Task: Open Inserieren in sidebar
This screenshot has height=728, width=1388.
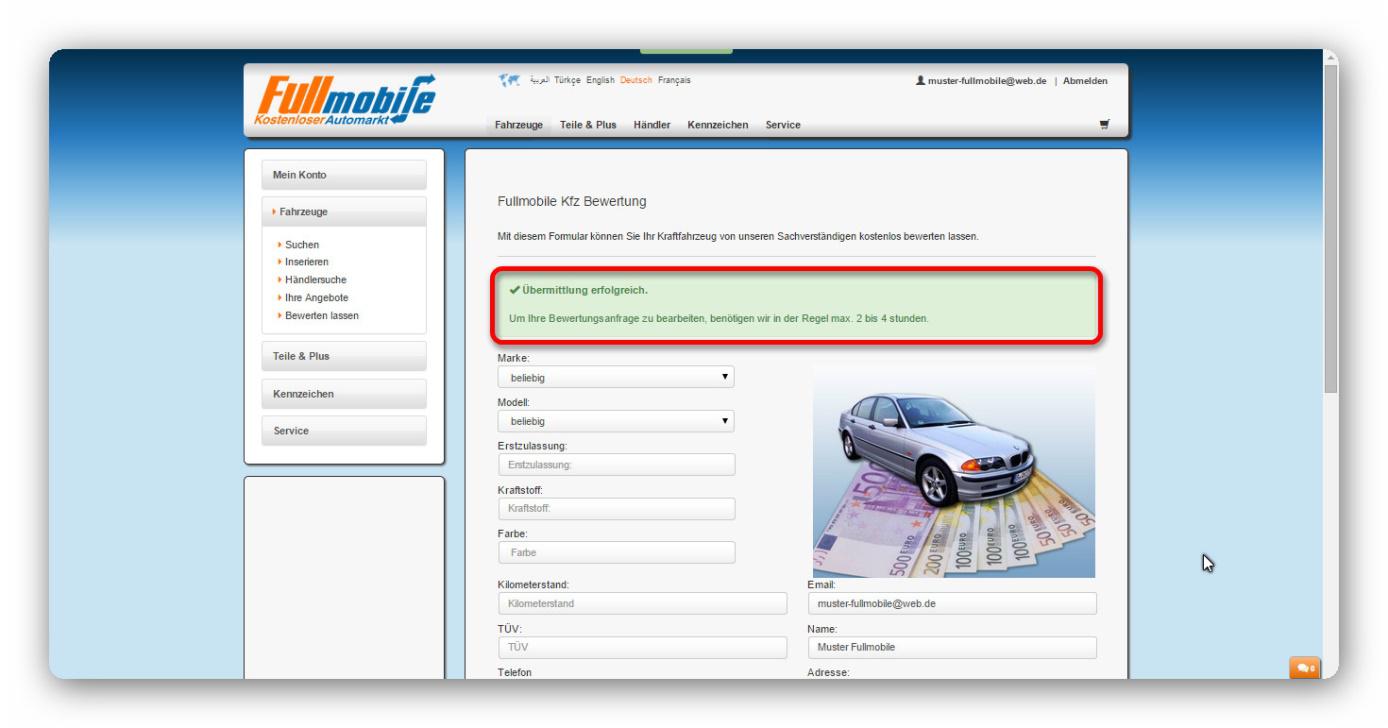Action: 307,262
